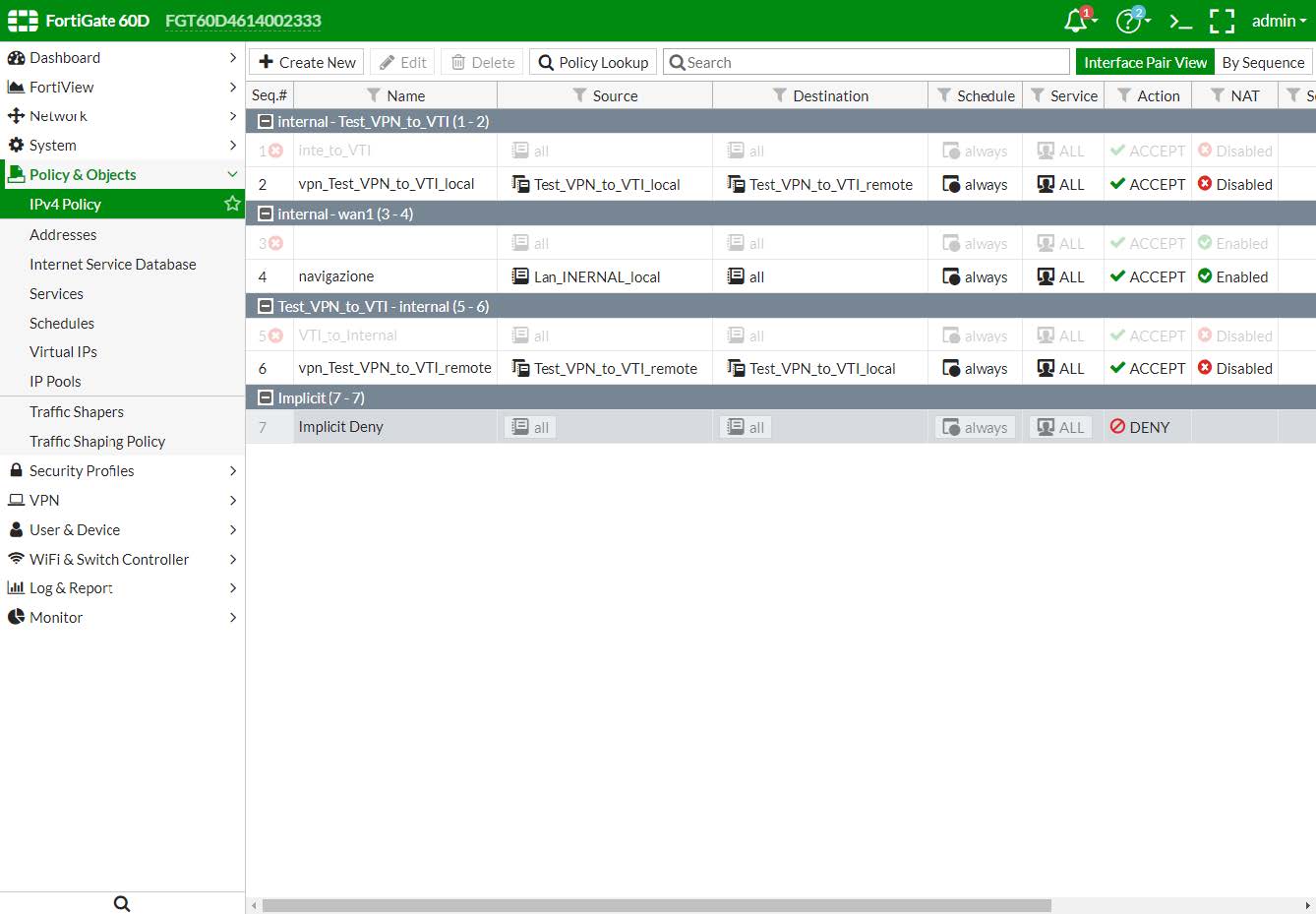The image size is (1316, 914).
Task: Click the Seq.# column header
Action: tap(269, 95)
